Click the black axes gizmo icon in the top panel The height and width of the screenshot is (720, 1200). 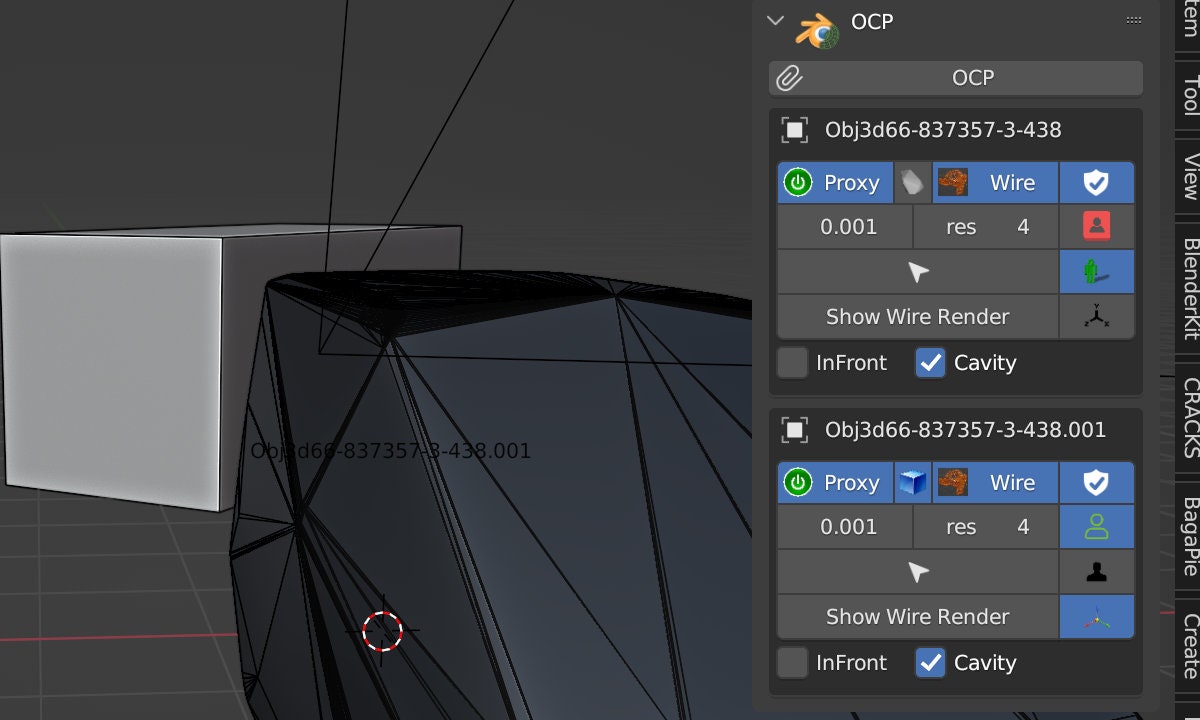click(1097, 316)
